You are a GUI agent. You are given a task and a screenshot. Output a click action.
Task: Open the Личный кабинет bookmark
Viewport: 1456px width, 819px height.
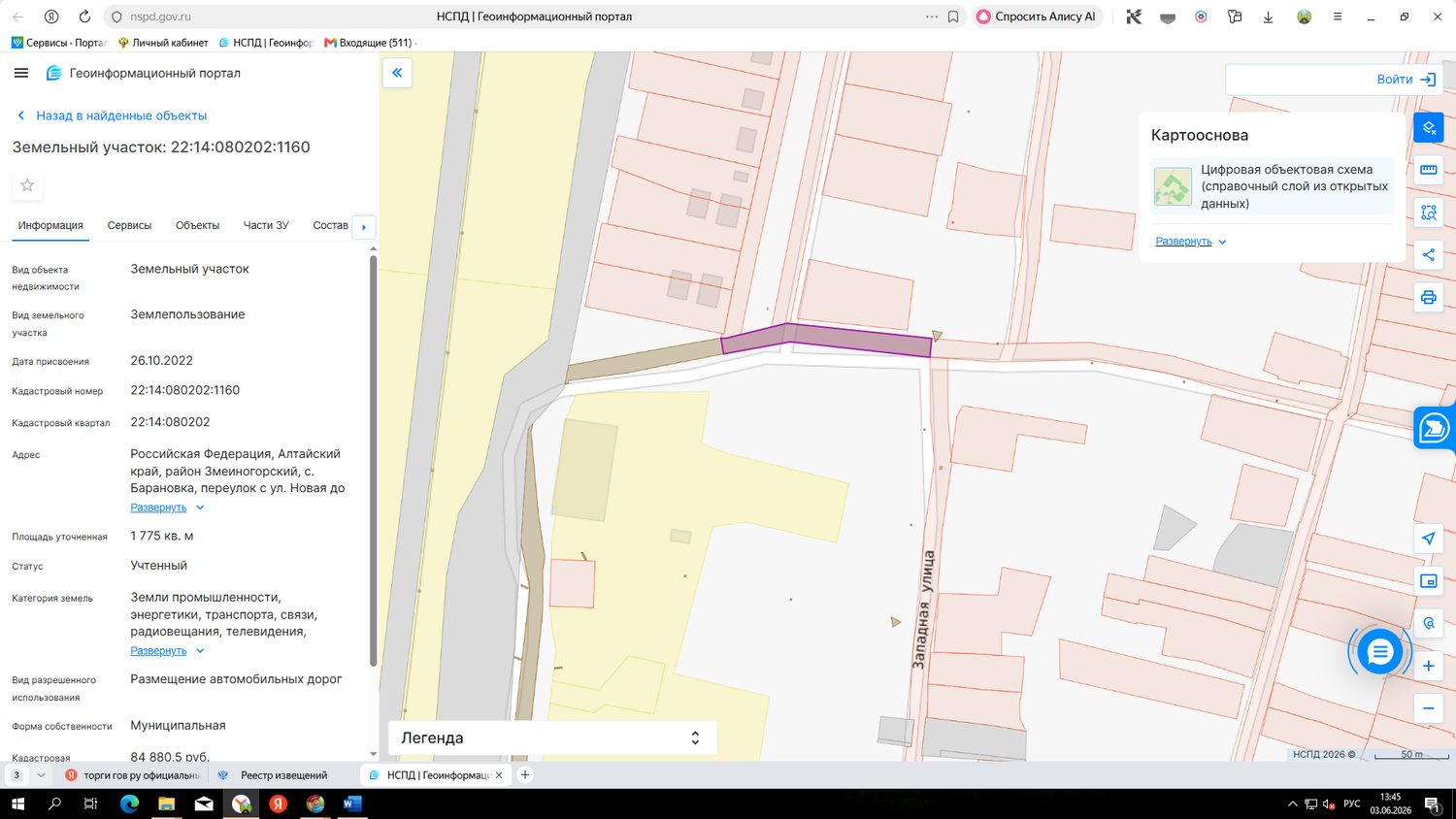[162, 43]
